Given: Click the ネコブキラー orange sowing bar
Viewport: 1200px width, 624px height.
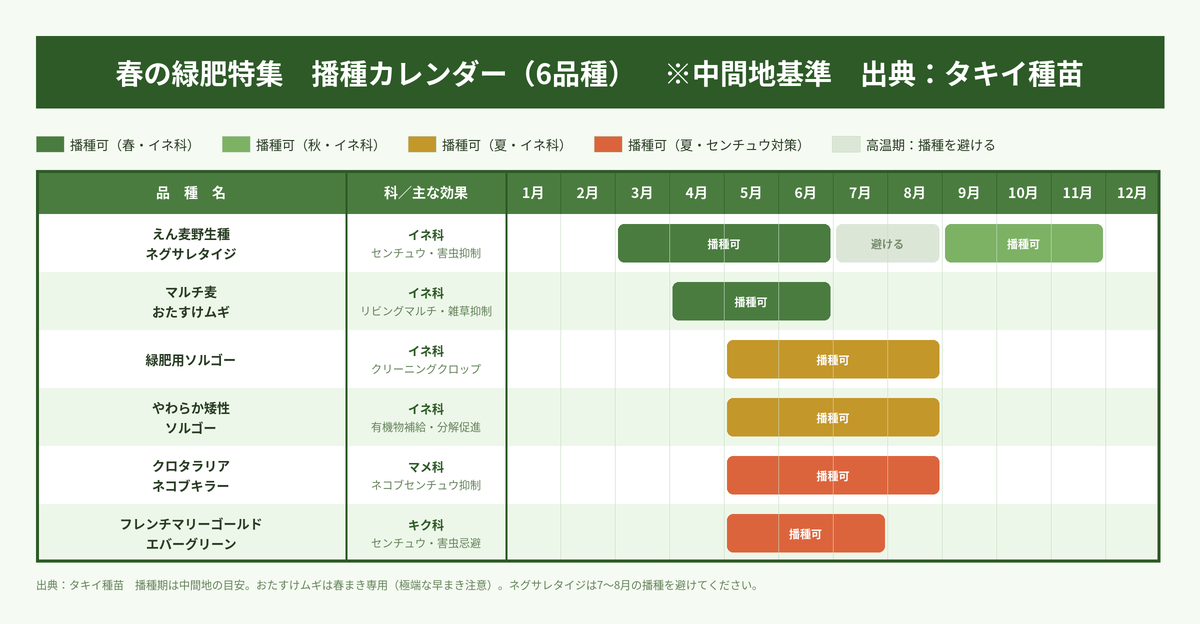Looking at the screenshot, I should [x=833, y=476].
